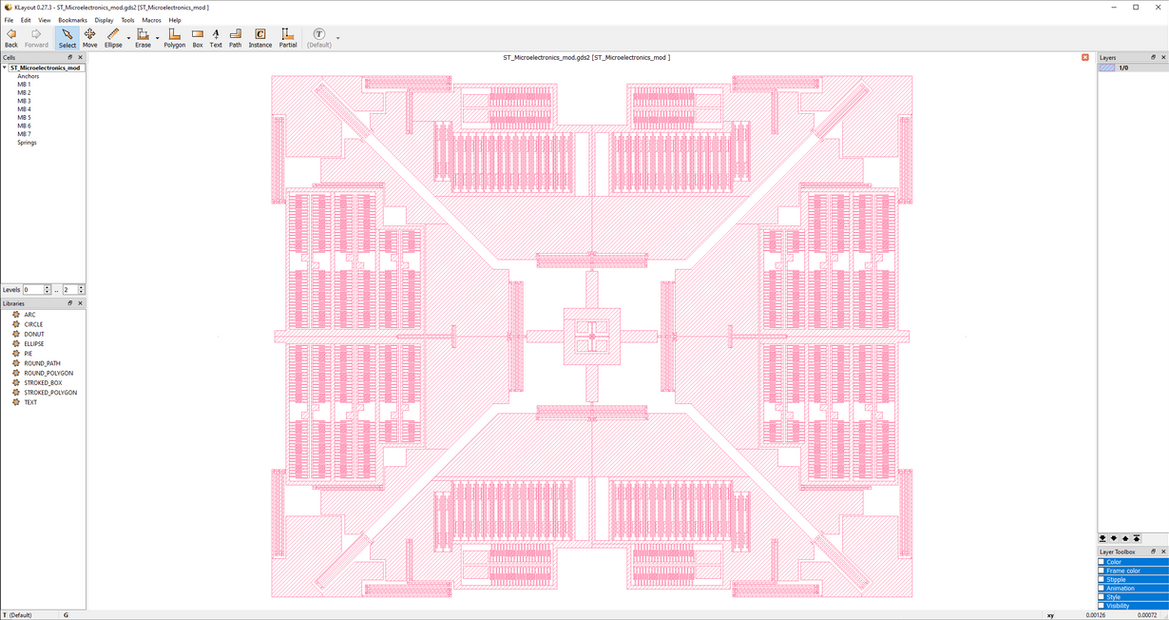Image resolution: width=1169 pixels, height=620 pixels.
Task: Click the ARC library cell icon
Action: point(16,314)
